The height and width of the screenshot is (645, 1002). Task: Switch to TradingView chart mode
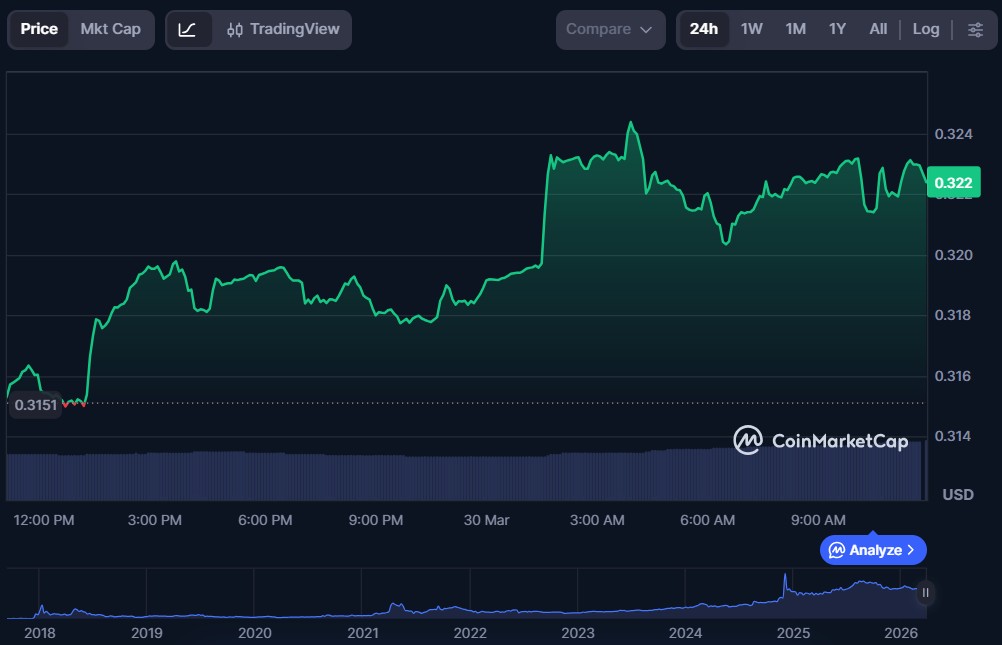[283, 29]
